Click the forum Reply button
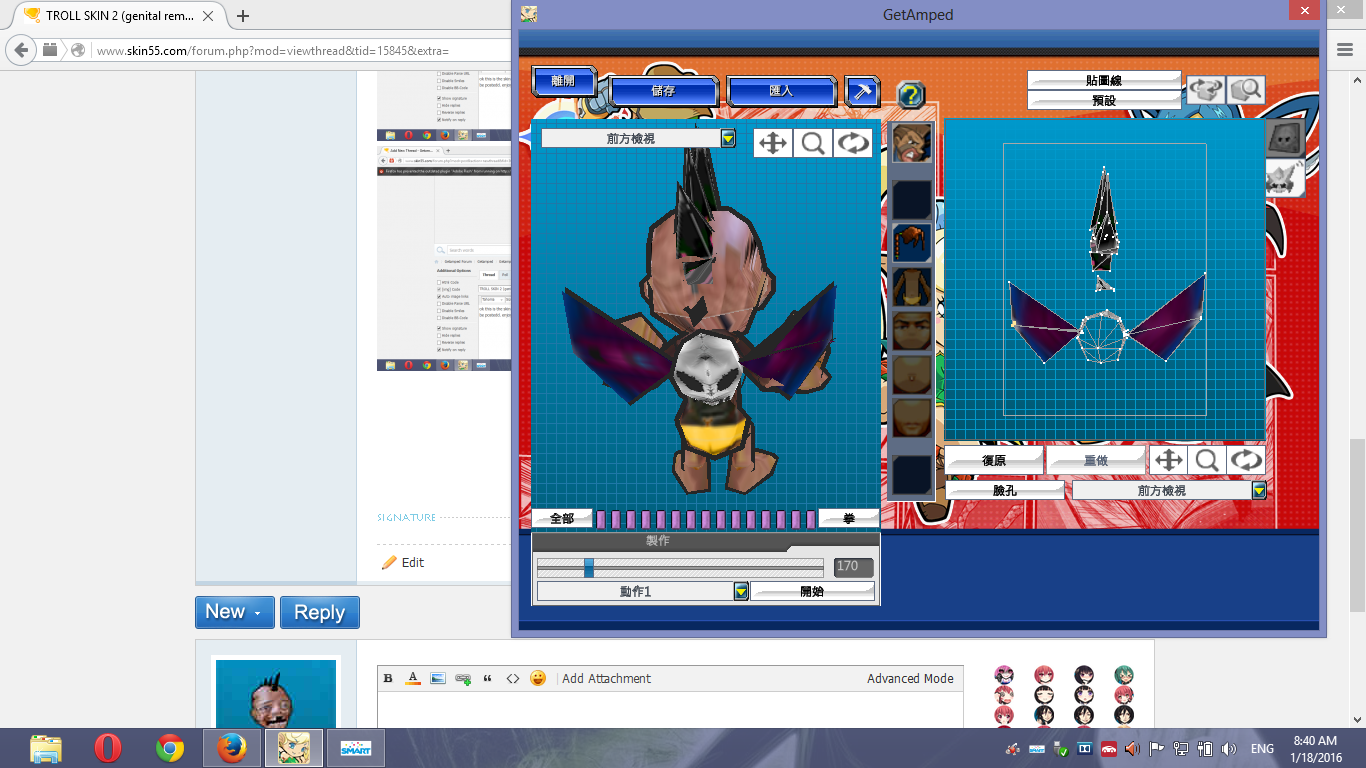 [319, 613]
